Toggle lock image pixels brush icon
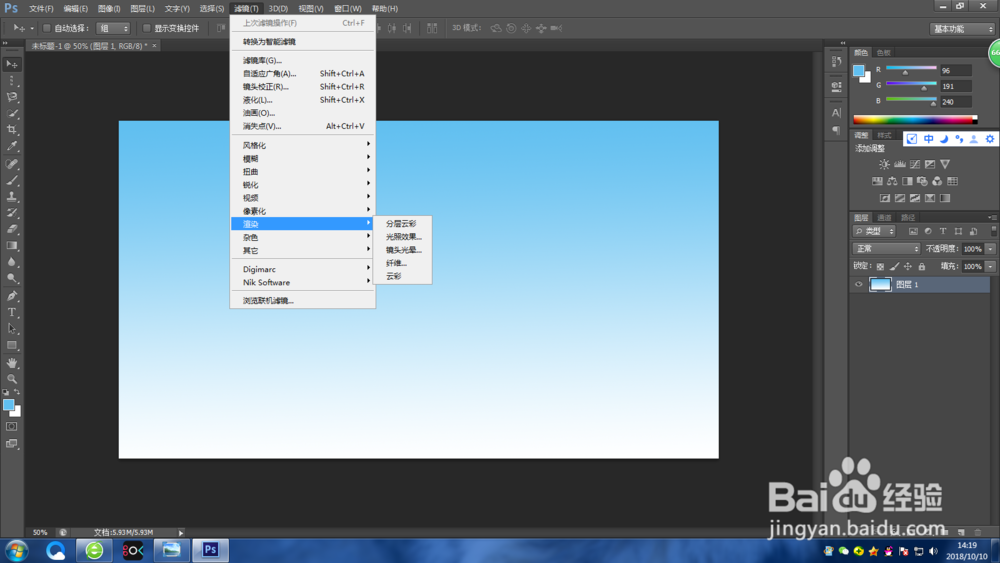This screenshot has width=1000, height=563. tap(894, 267)
